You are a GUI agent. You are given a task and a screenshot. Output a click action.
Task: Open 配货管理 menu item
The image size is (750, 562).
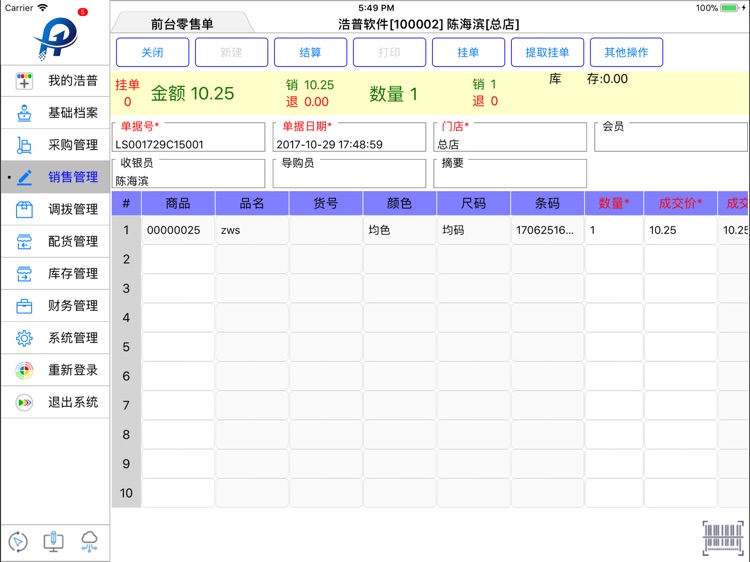tap(55, 242)
